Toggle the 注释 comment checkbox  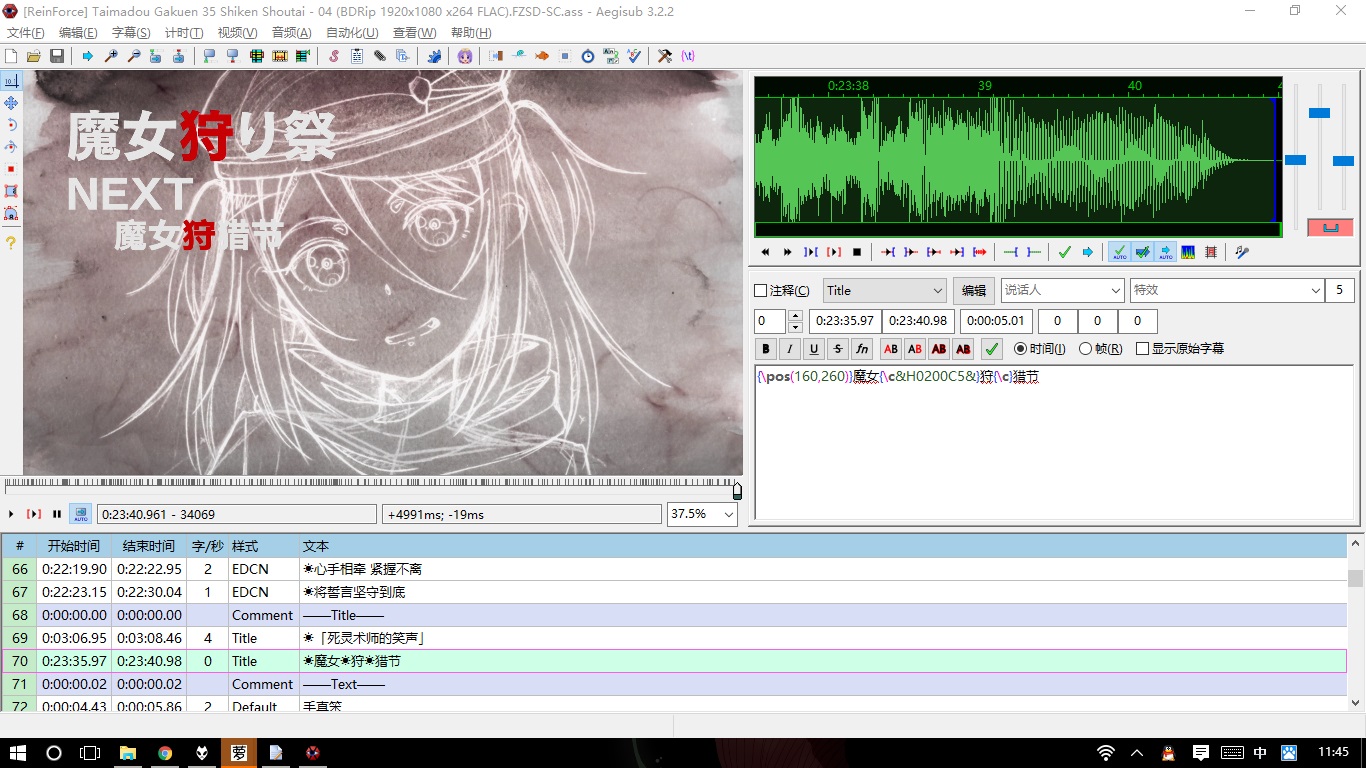click(761, 291)
